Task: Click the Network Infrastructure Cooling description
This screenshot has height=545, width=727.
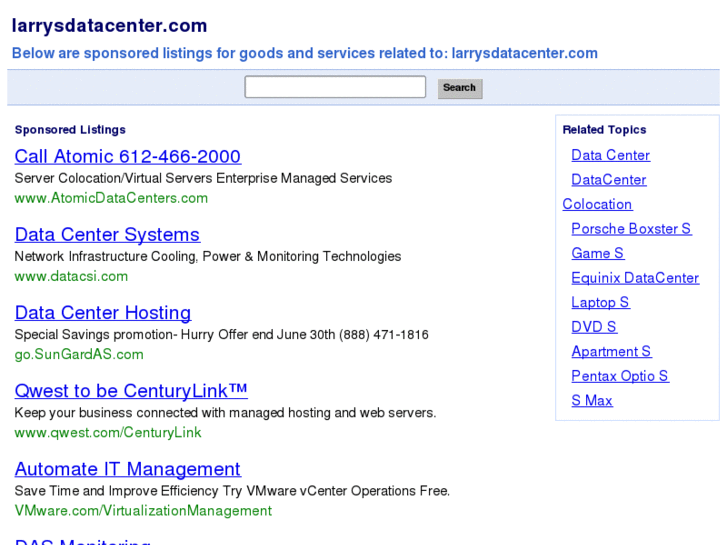Action: tap(208, 256)
